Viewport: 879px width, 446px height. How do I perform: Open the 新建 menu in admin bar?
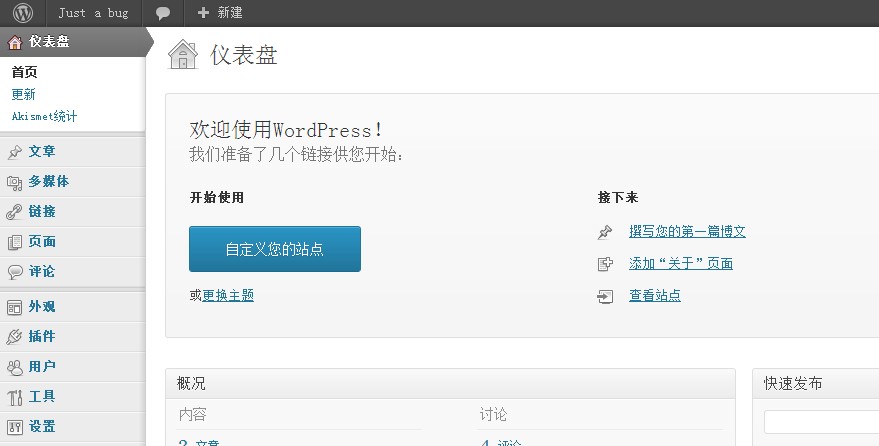pos(220,13)
